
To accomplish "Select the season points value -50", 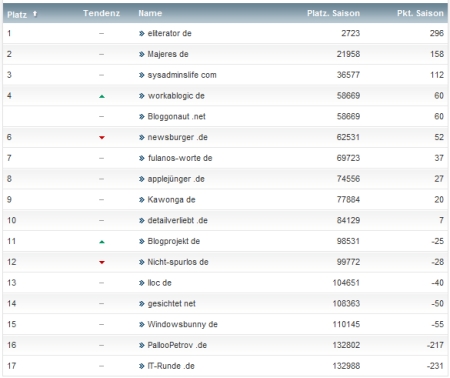I will [x=438, y=304].
